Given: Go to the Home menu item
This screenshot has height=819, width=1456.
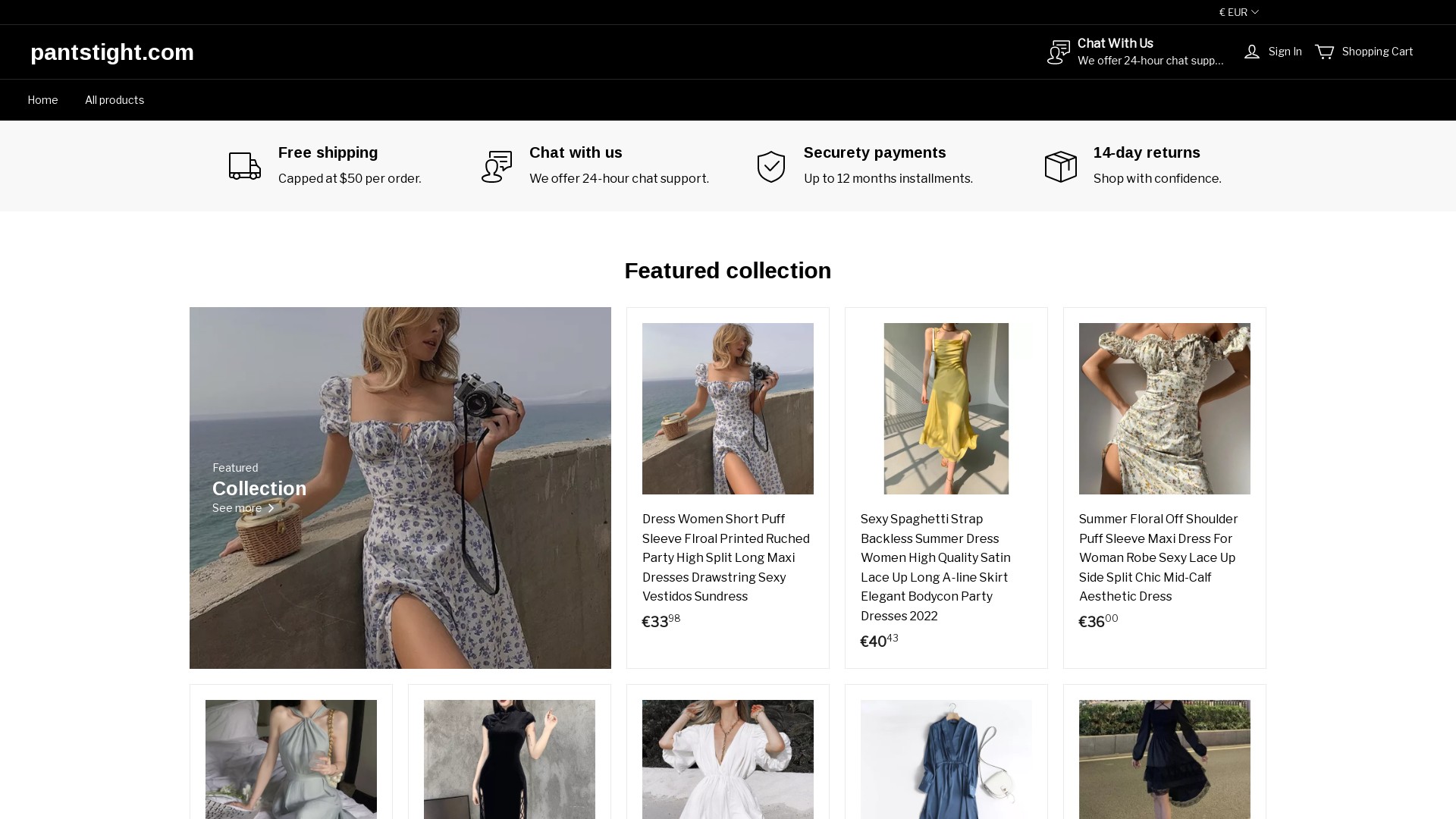Looking at the screenshot, I should [x=42, y=100].
